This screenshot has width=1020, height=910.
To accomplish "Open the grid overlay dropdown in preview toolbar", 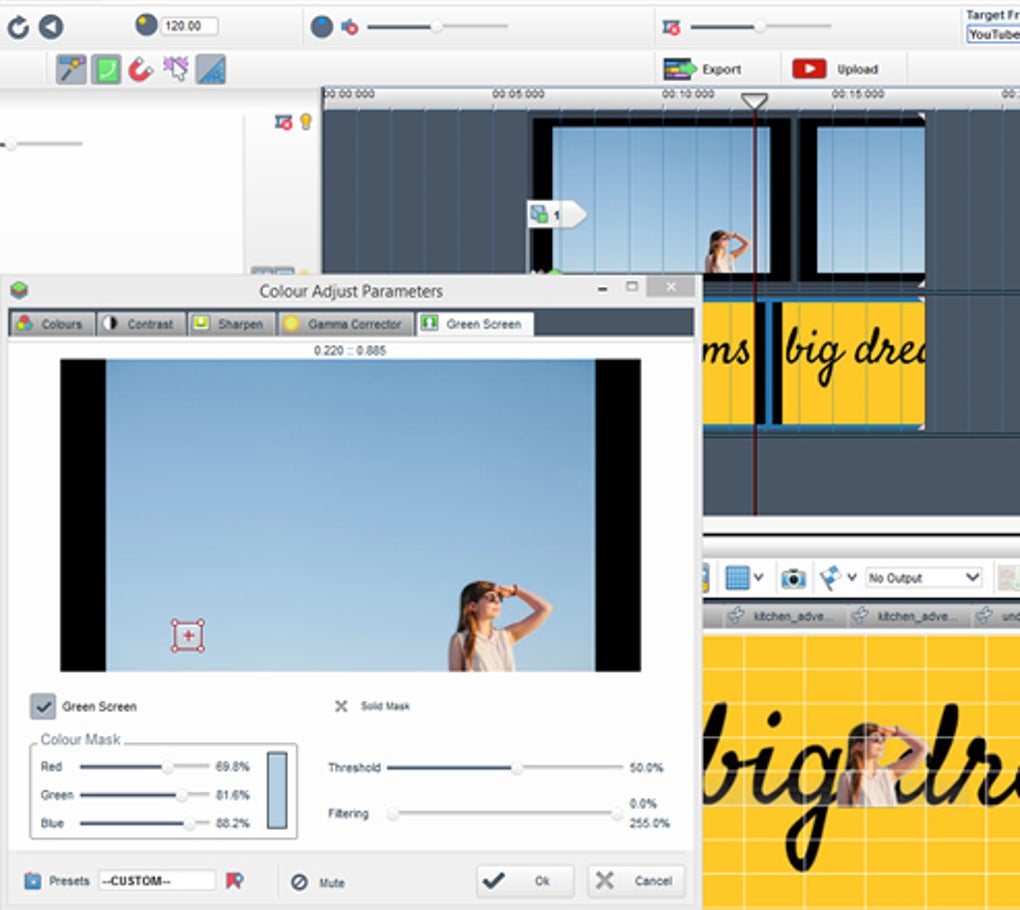I will (758, 577).
